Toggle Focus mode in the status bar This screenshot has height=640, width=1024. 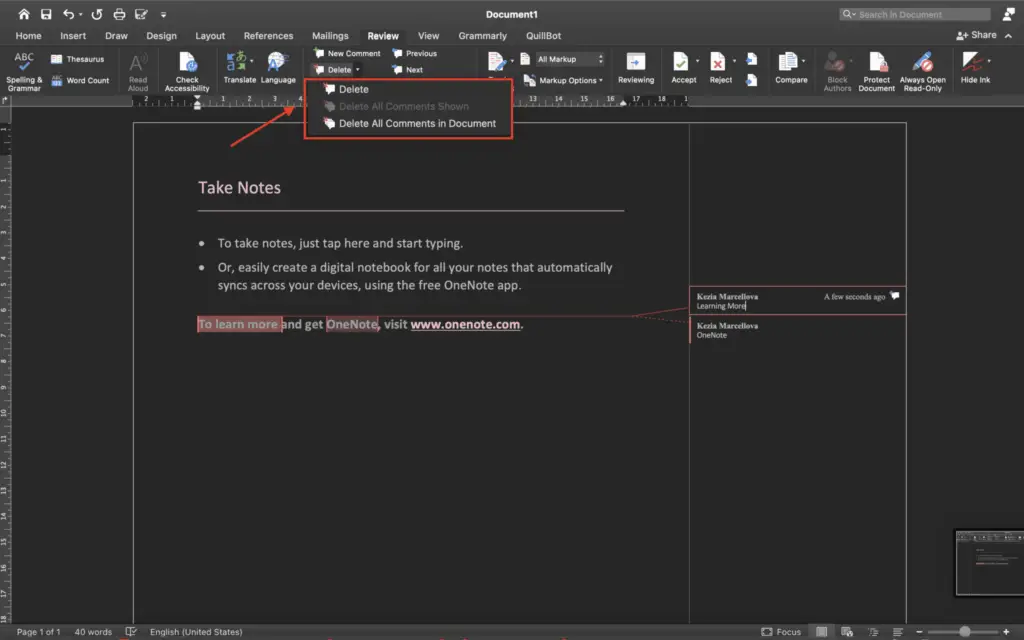(781, 631)
